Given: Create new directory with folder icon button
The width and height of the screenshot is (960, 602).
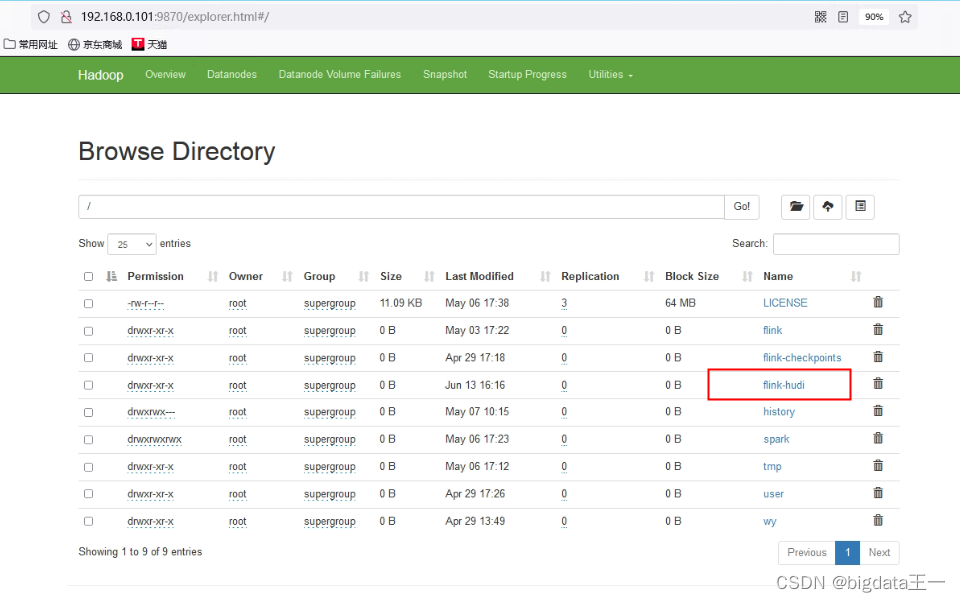Looking at the screenshot, I should point(796,206).
